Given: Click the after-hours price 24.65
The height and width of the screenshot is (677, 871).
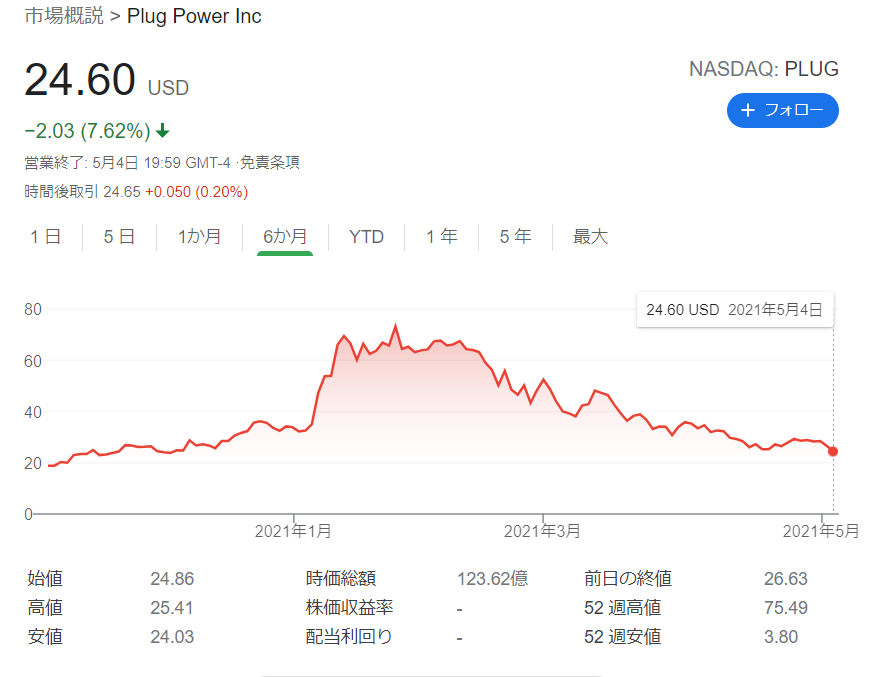Looking at the screenshot, I should (122, 192).
